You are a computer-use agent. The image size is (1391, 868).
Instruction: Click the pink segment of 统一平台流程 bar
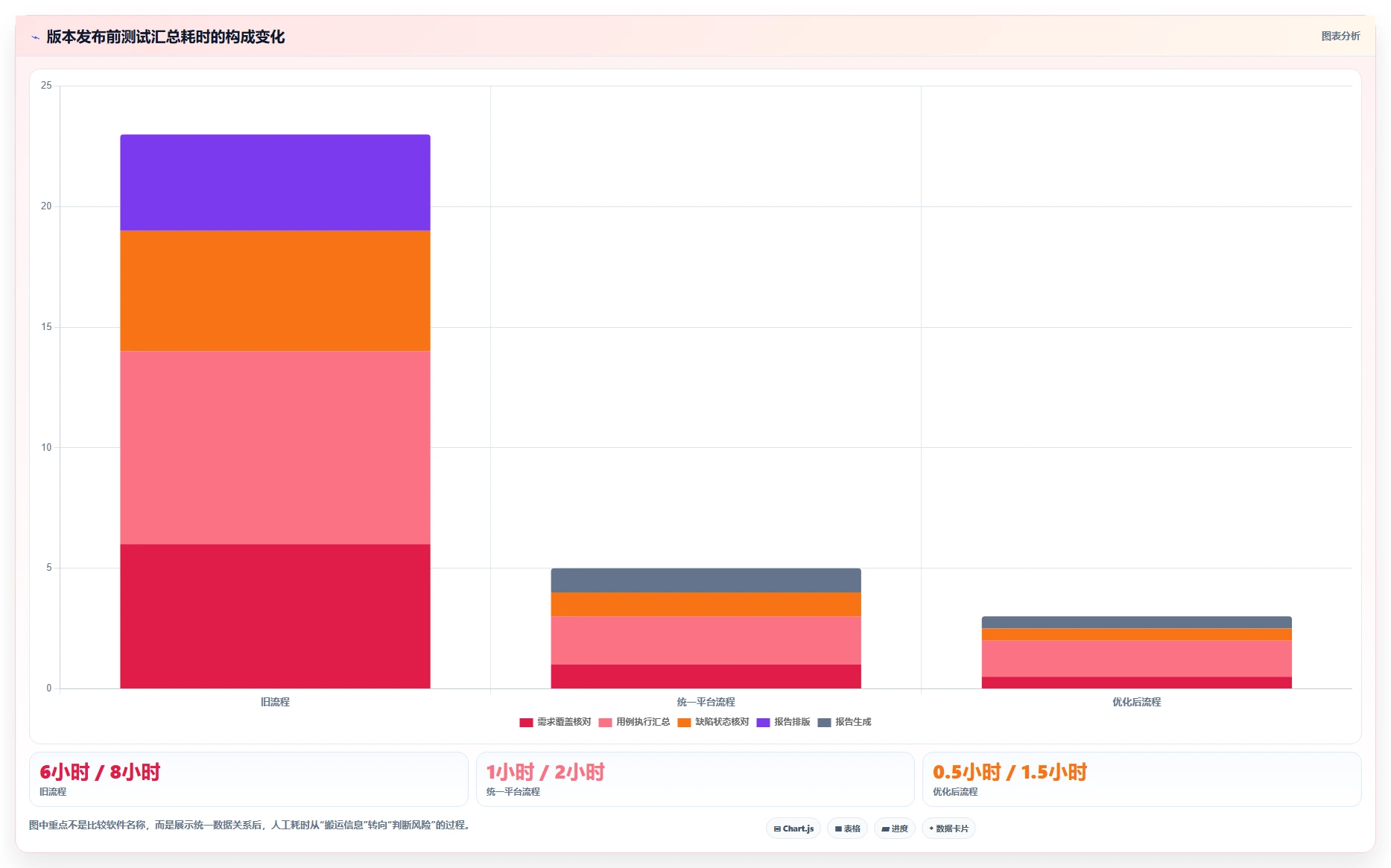(x=706, y=640)
